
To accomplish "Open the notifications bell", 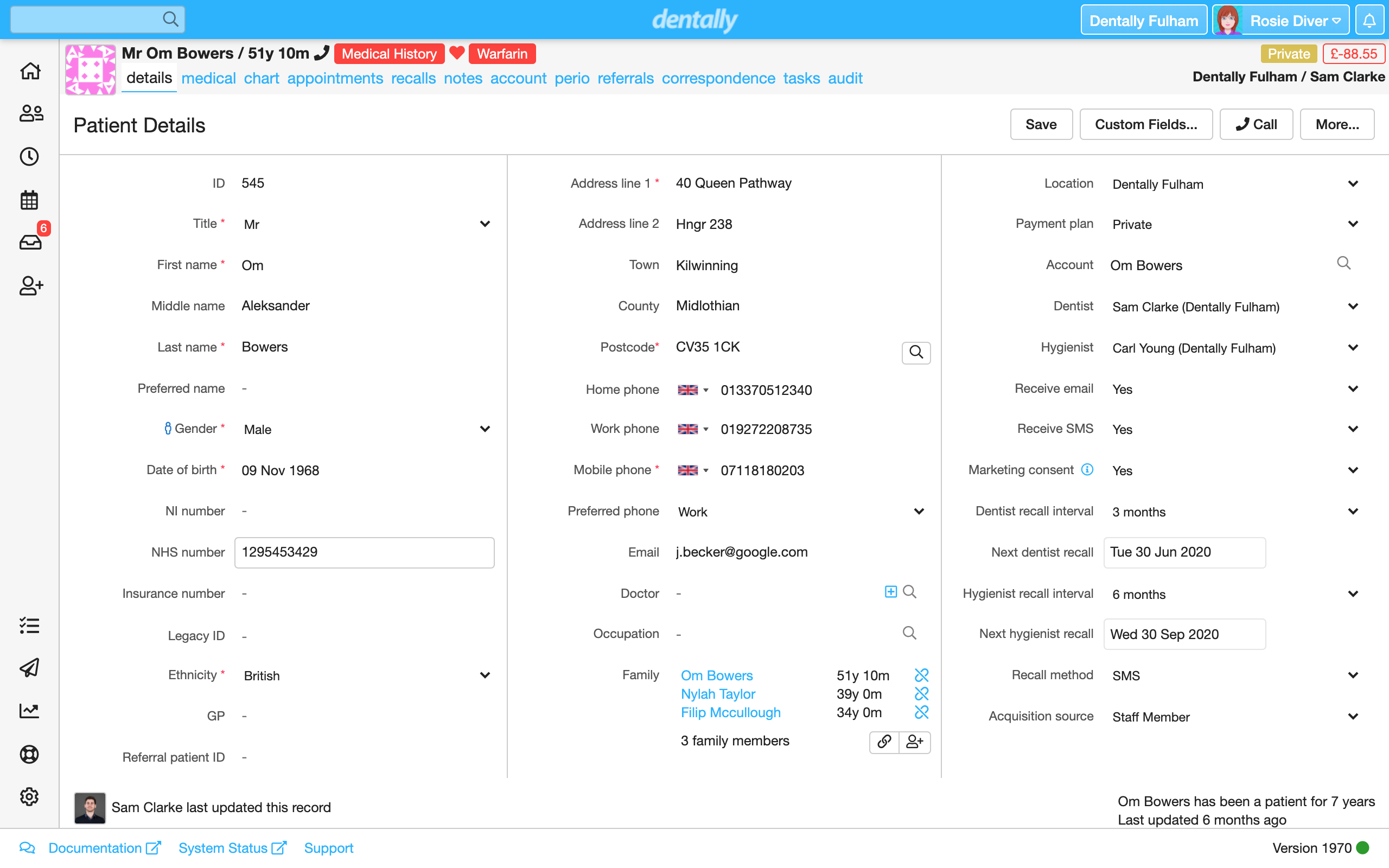I will tap(1369, 21).
